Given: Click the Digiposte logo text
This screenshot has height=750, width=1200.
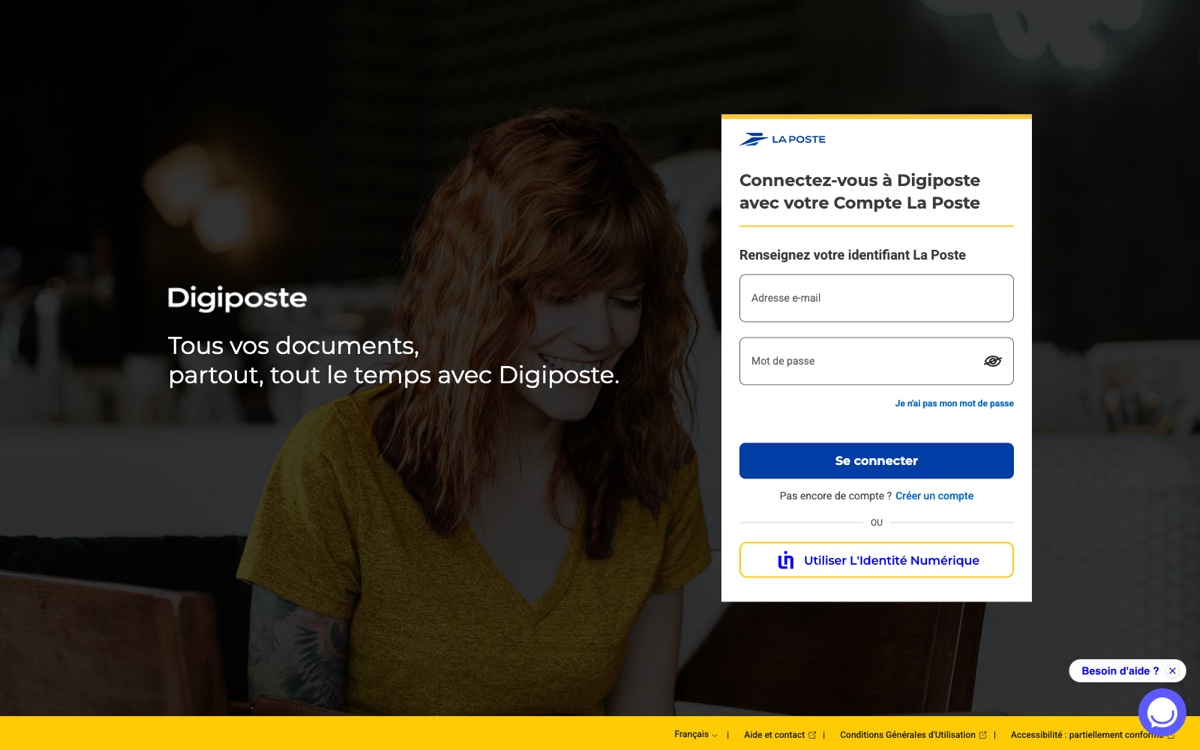Looking at the screenshot, I should pyautogui.click(x=237, y=298).
